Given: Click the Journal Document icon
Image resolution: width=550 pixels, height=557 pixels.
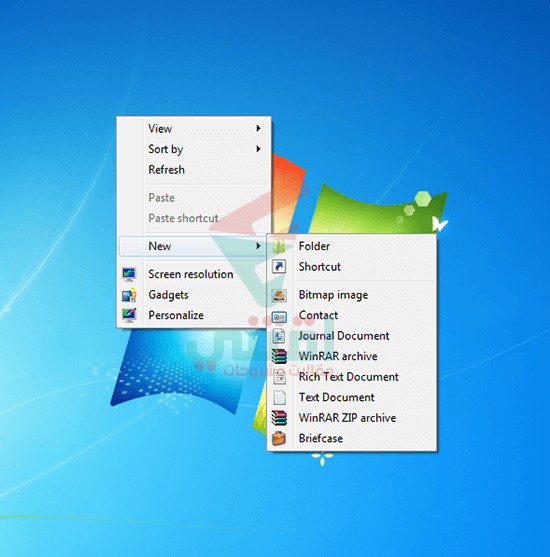Looking at the screenshot, I should [279, 336].
